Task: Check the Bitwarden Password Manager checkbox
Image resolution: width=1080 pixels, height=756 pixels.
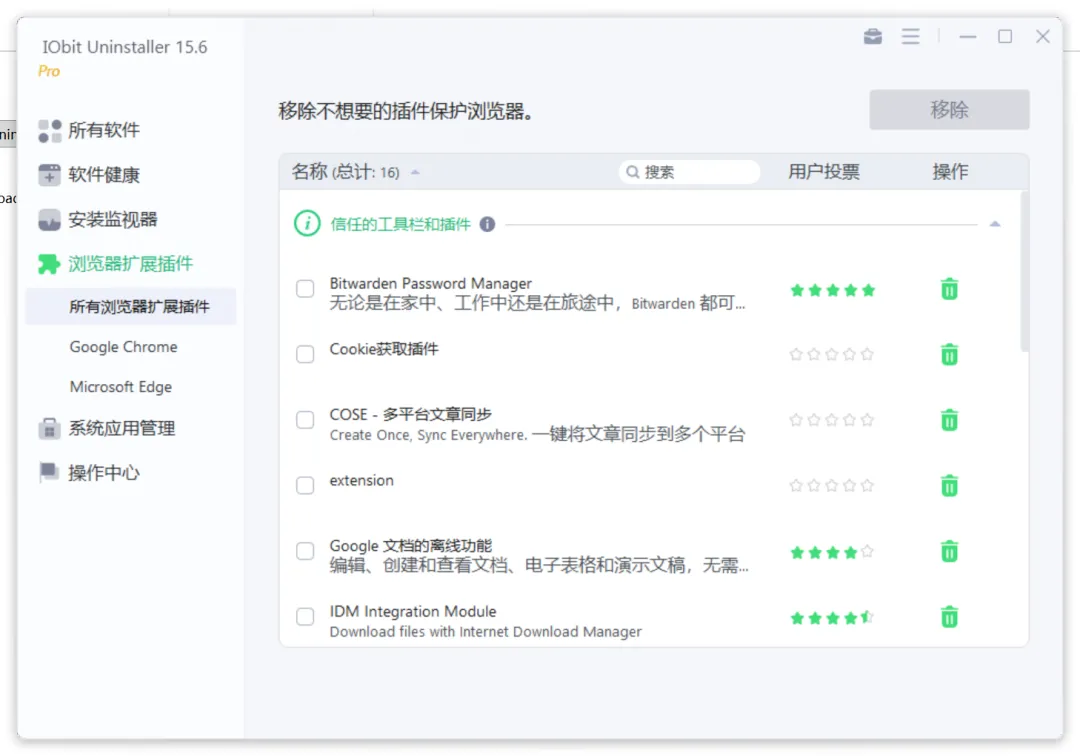Action: (305, 288)
